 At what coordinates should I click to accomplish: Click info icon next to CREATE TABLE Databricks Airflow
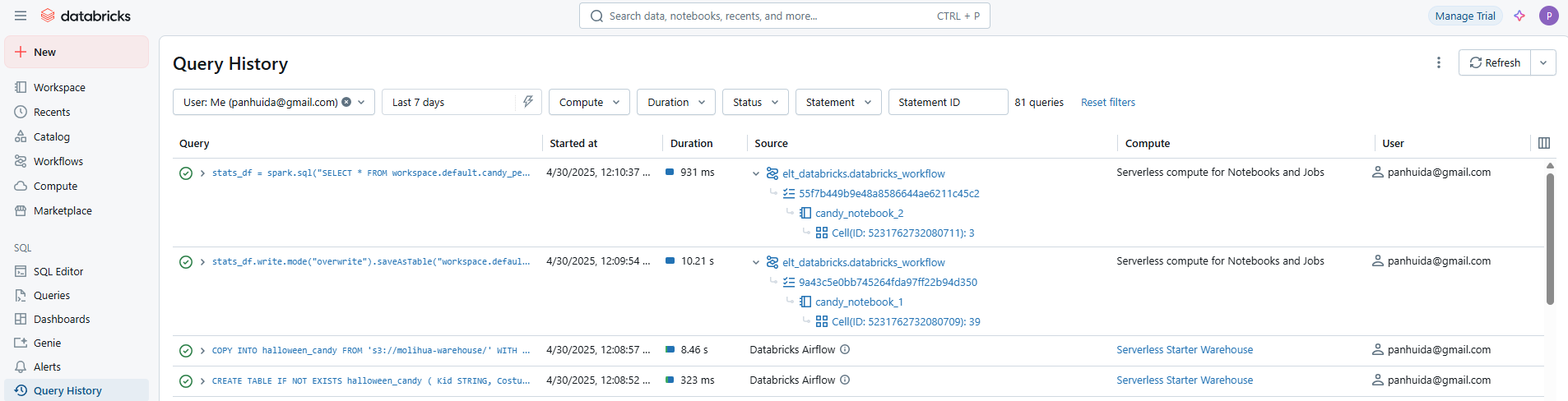point(845,380)
